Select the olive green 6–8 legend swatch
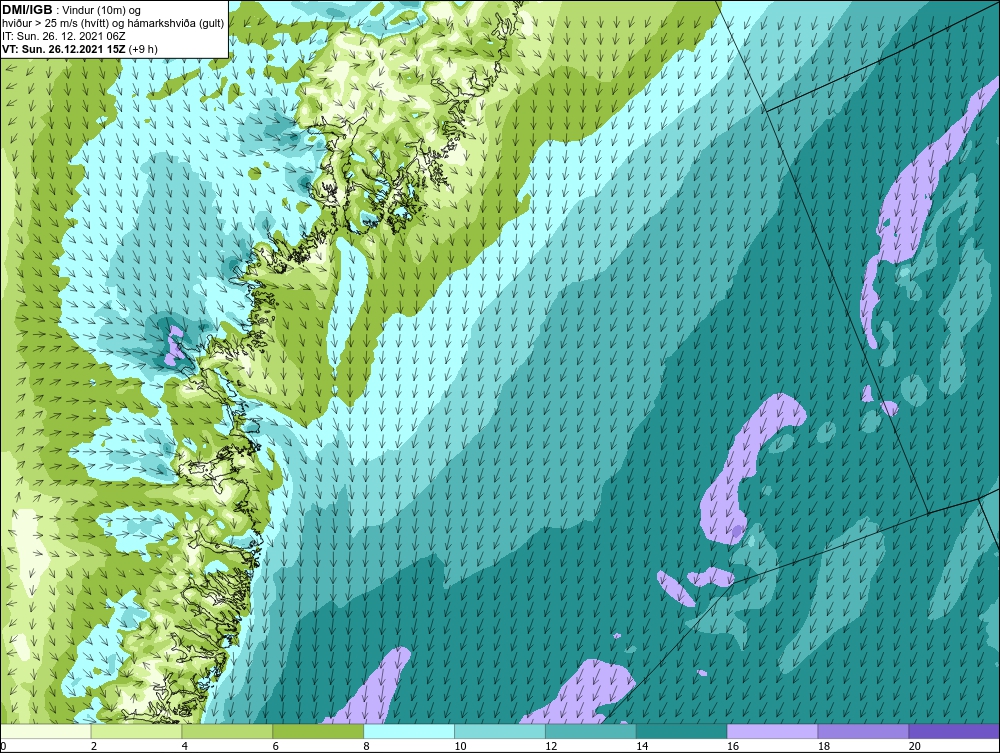1000x753 pixels. coord(318,731)
